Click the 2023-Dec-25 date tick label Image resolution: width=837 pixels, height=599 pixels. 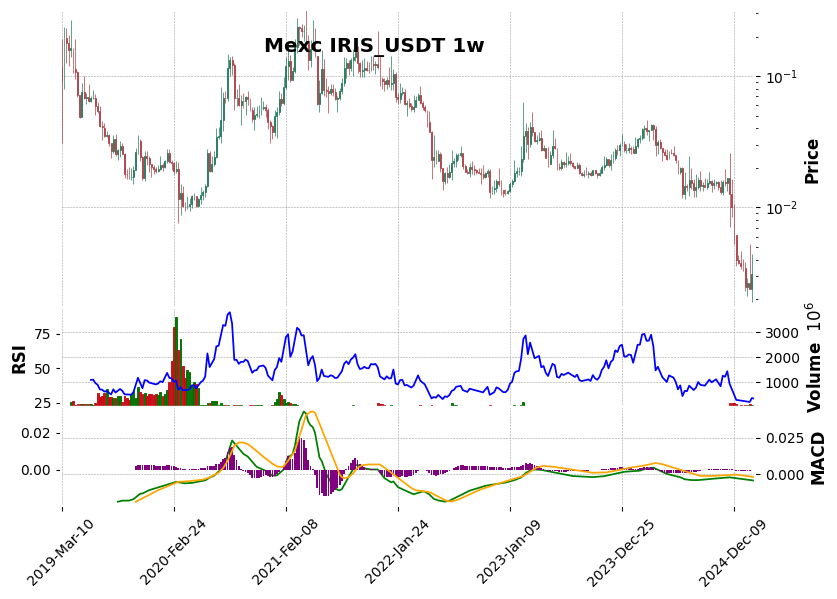click(x=620, y=553)
